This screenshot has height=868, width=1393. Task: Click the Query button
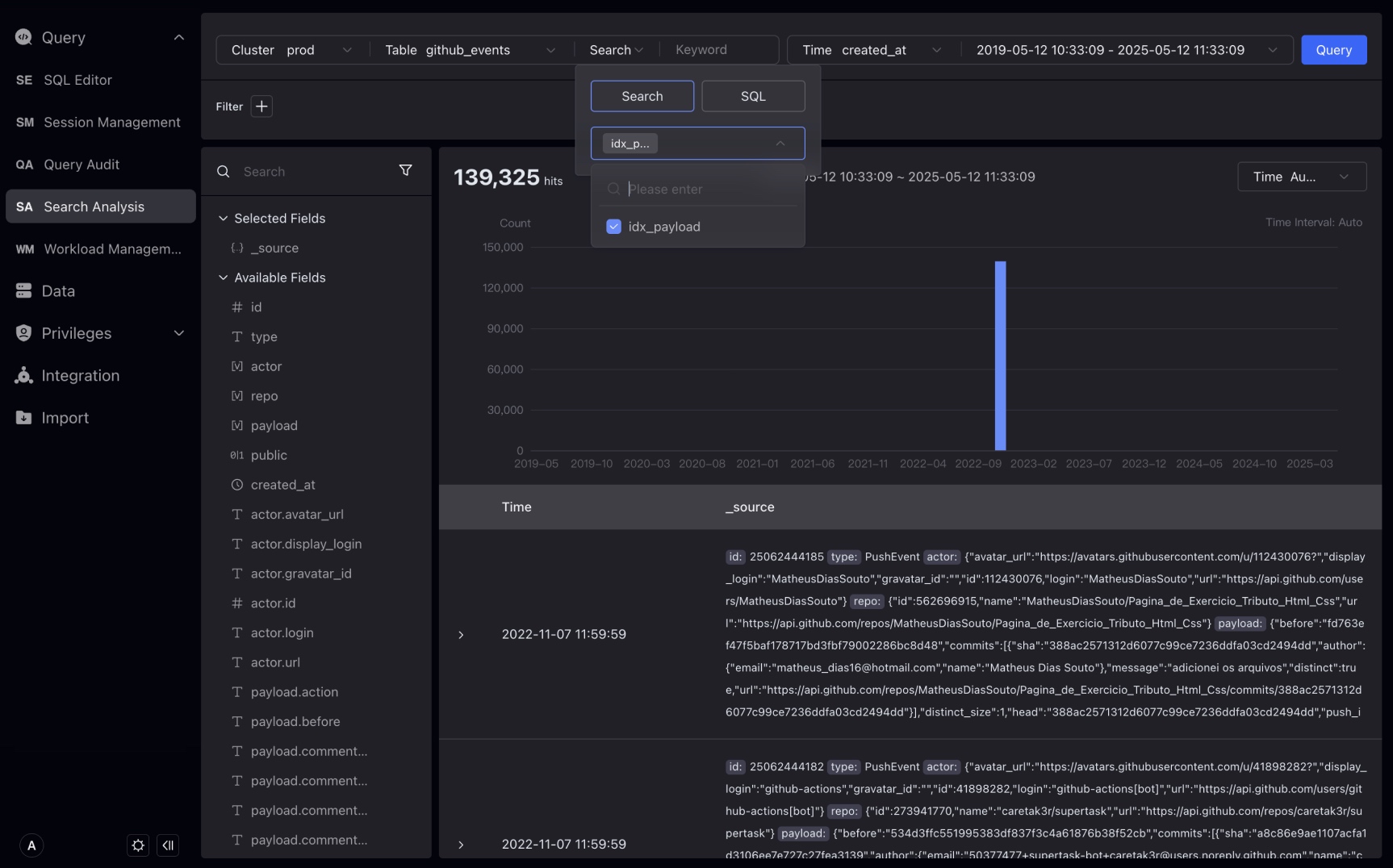pos(1332,49)
